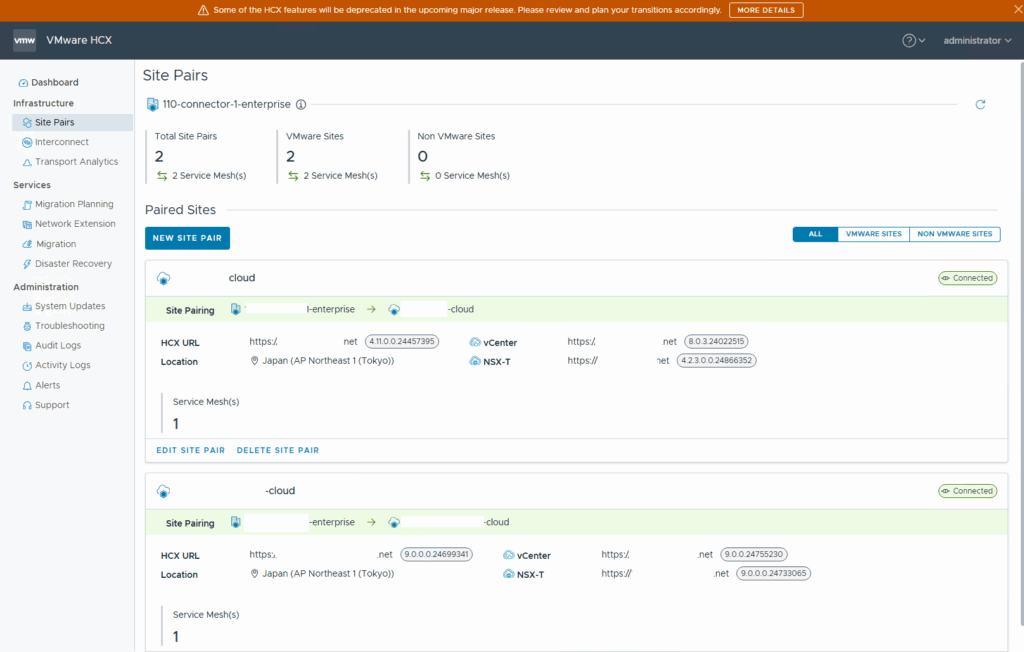Click MORE DETAILS in warning banner
Screen dimensions: 1024x652
[x=765, y=10]
